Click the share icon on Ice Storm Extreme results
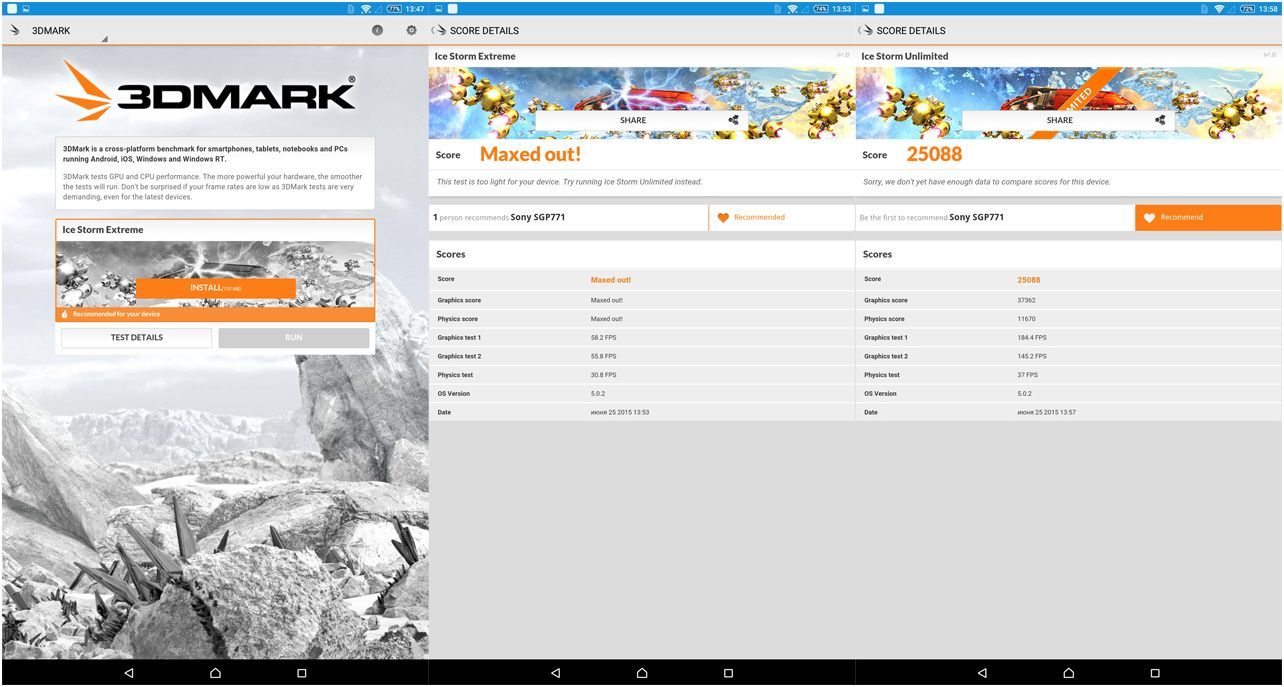This screenshot has height=687, width=1284. (x=733, y=120)
